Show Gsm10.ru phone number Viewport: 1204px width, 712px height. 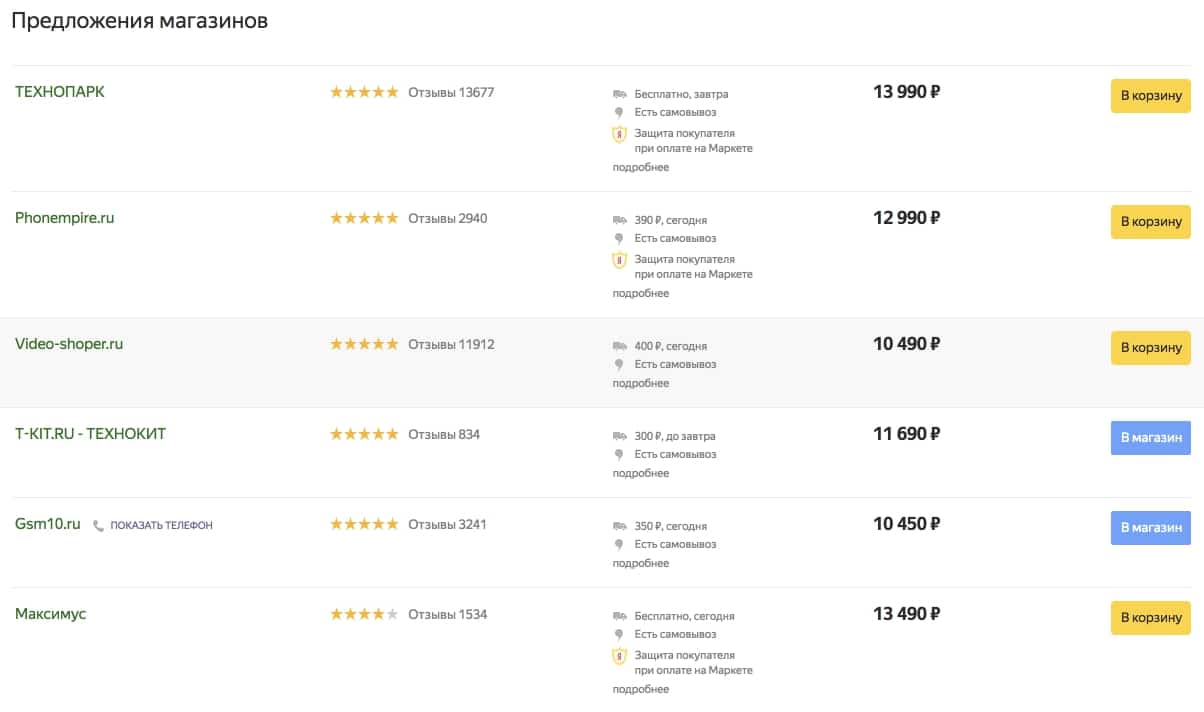point(160,525)
